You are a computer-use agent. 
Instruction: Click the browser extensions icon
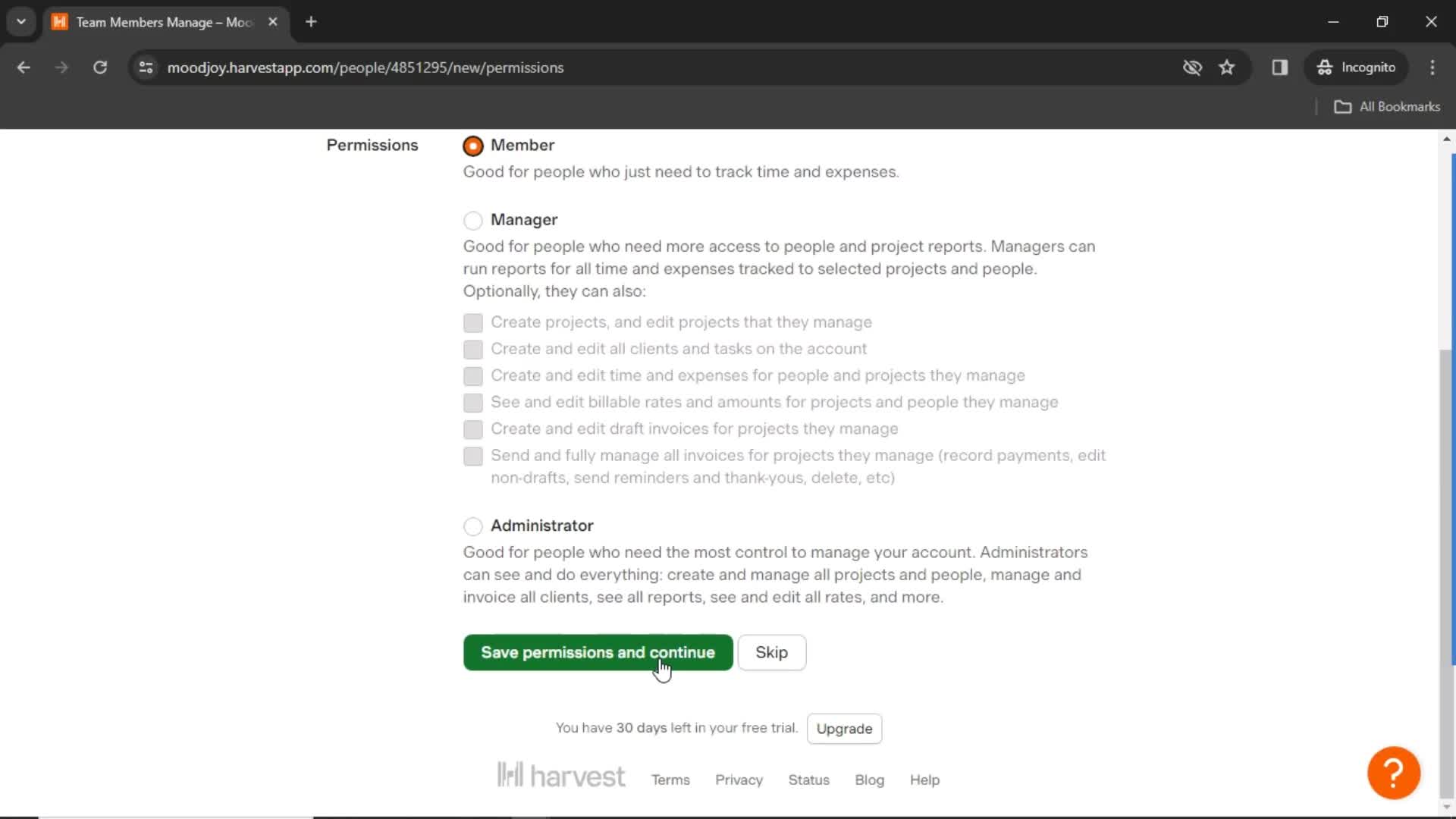(1279, 67)
